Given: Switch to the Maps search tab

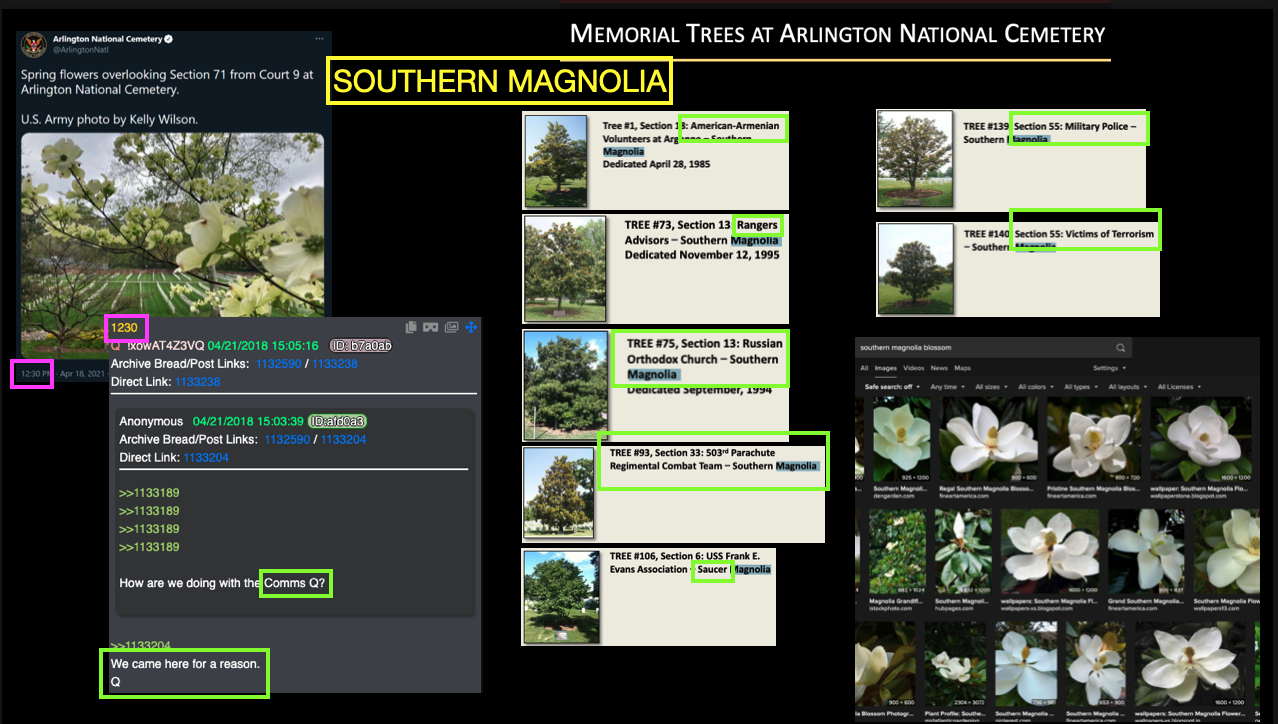Looking at the screenshot, I should pos(963,368).
